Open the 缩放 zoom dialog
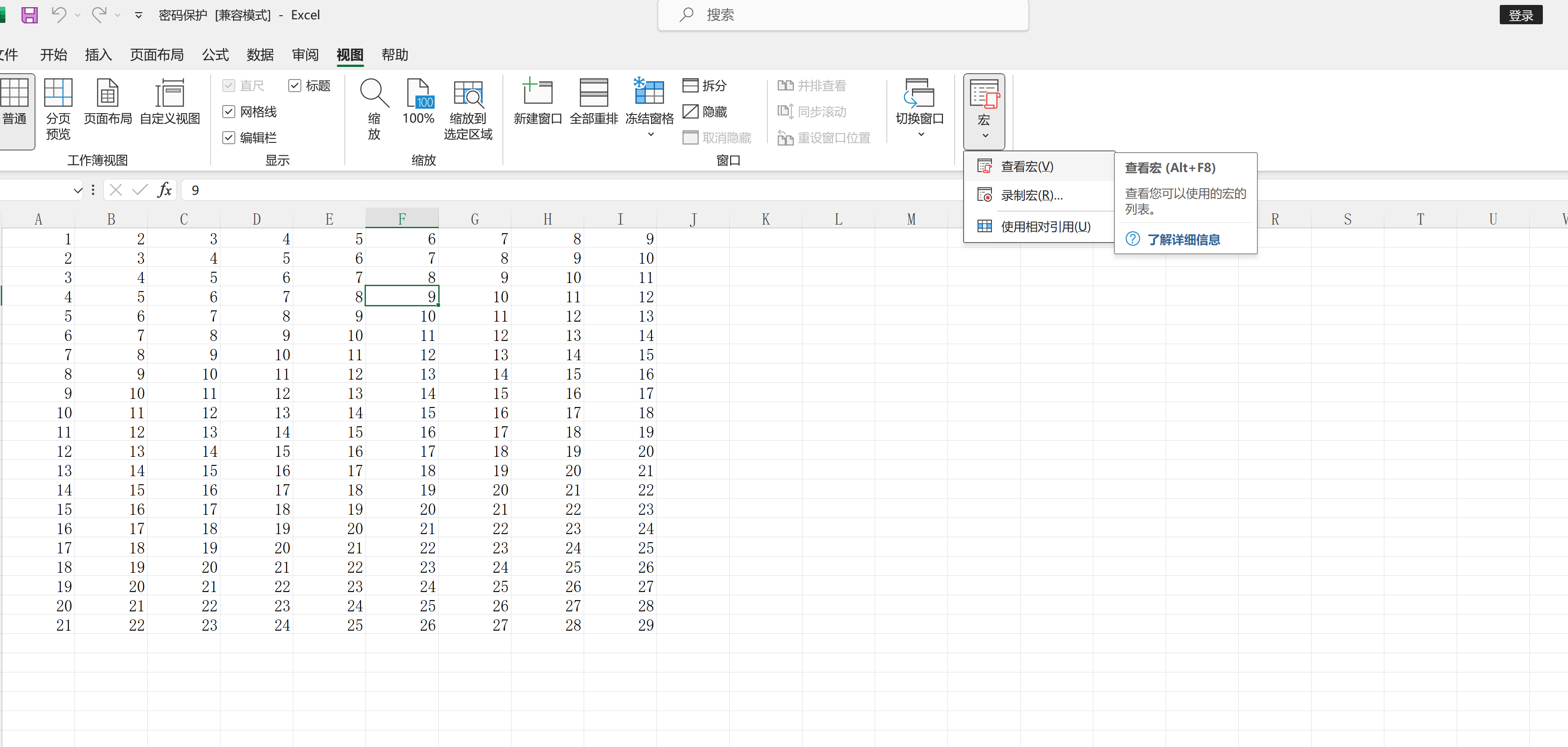Image resolution: width=1568 pixels, height=747 pixels. (374, 110)
